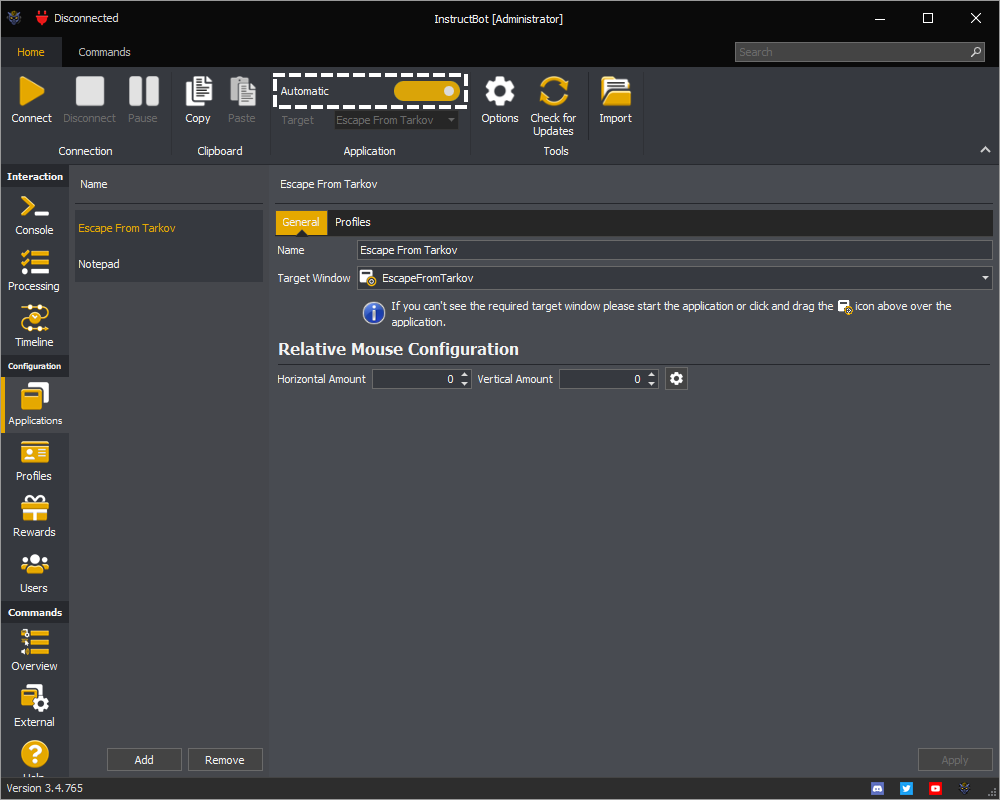This screenshot has height=800, width=1000.
Task: Open YouTube link in status bar
Action: coord(935,789)
